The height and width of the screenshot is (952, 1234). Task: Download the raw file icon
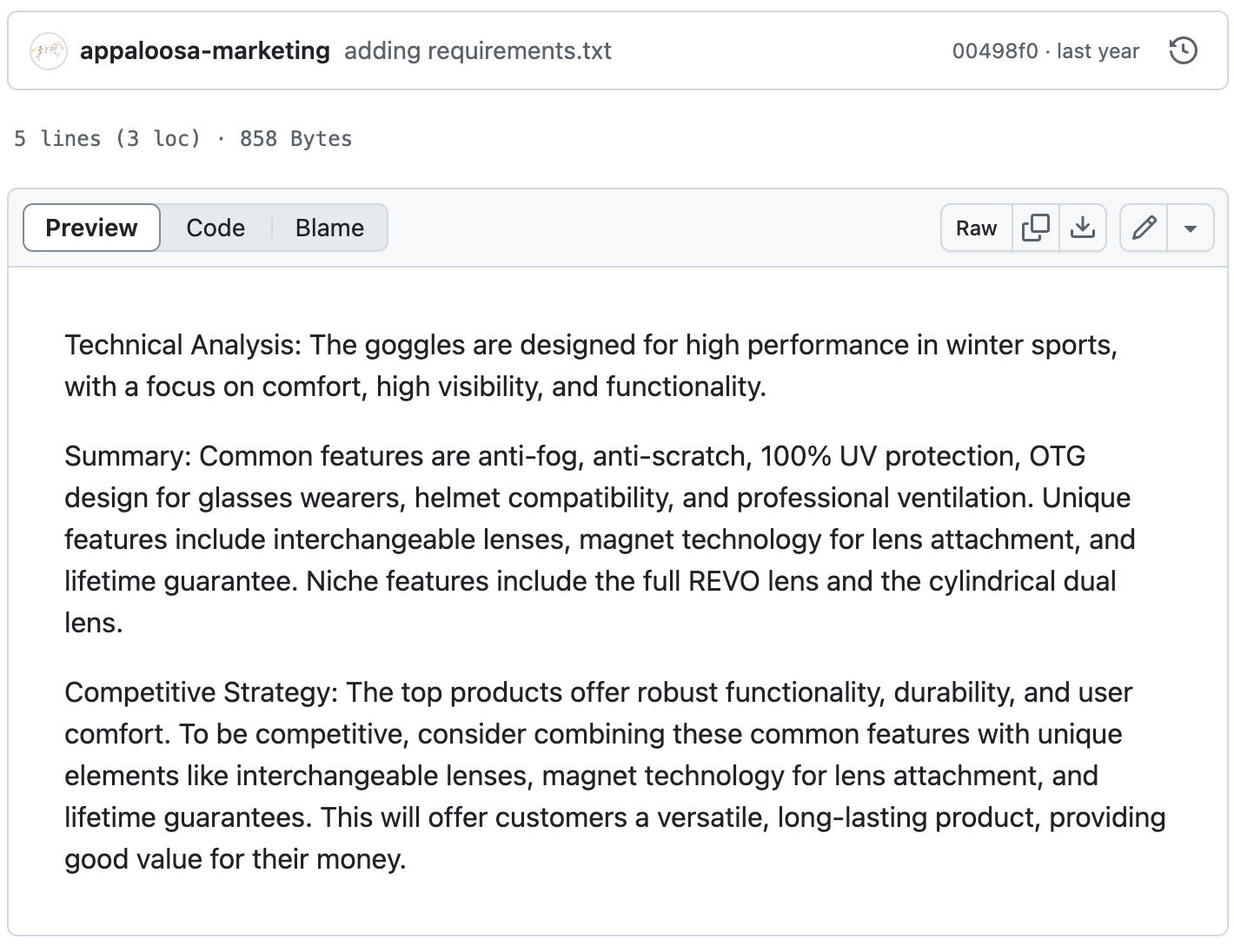click(x=1082, y=228)
